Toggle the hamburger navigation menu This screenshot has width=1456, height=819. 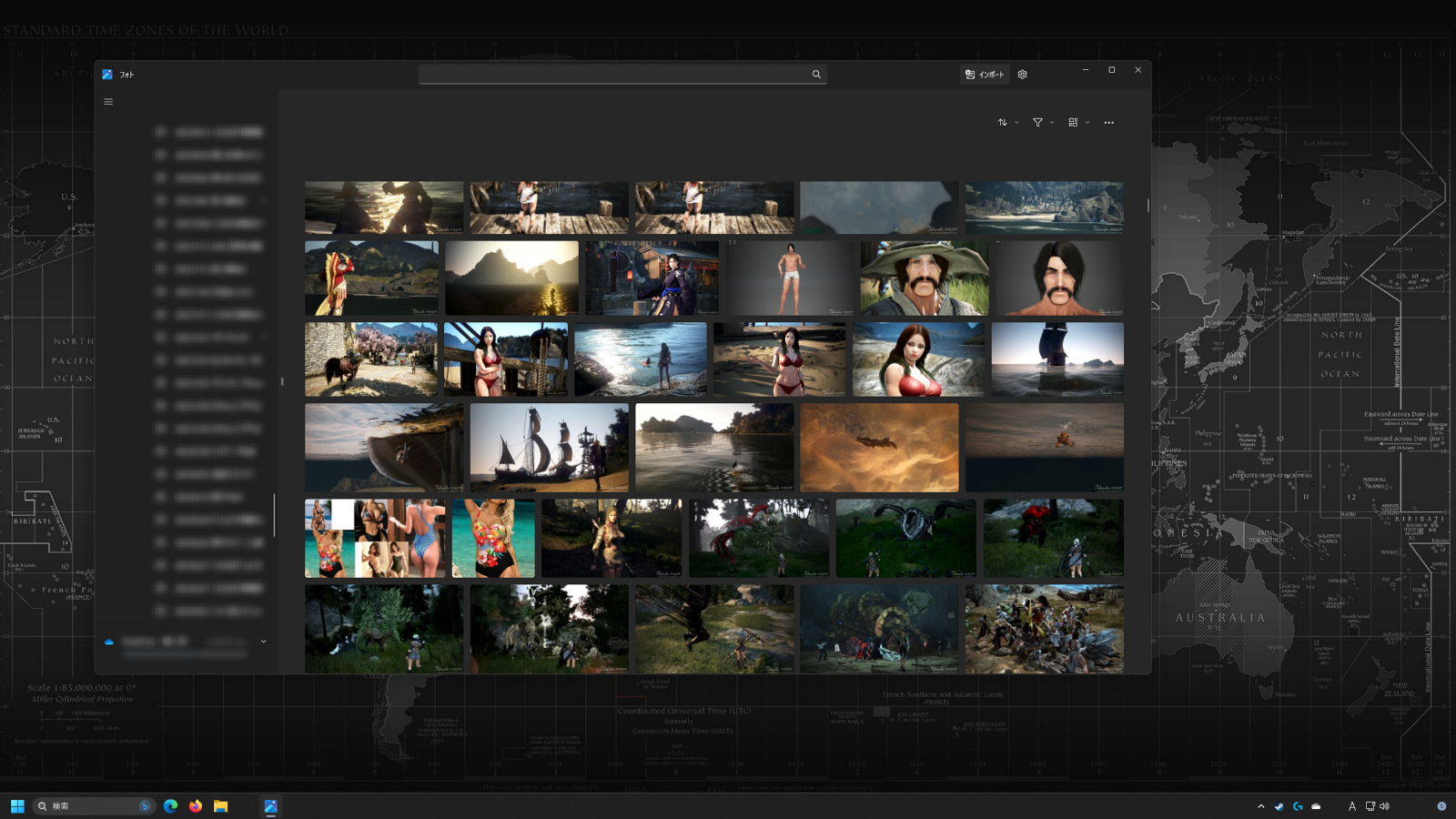[108, 102]
